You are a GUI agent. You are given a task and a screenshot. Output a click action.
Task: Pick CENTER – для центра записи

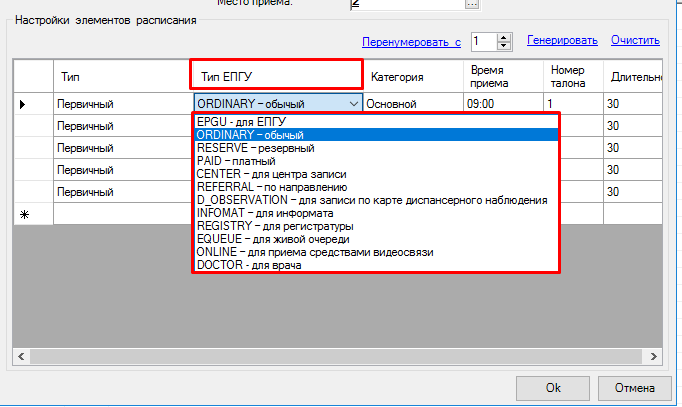click(272, 174)
